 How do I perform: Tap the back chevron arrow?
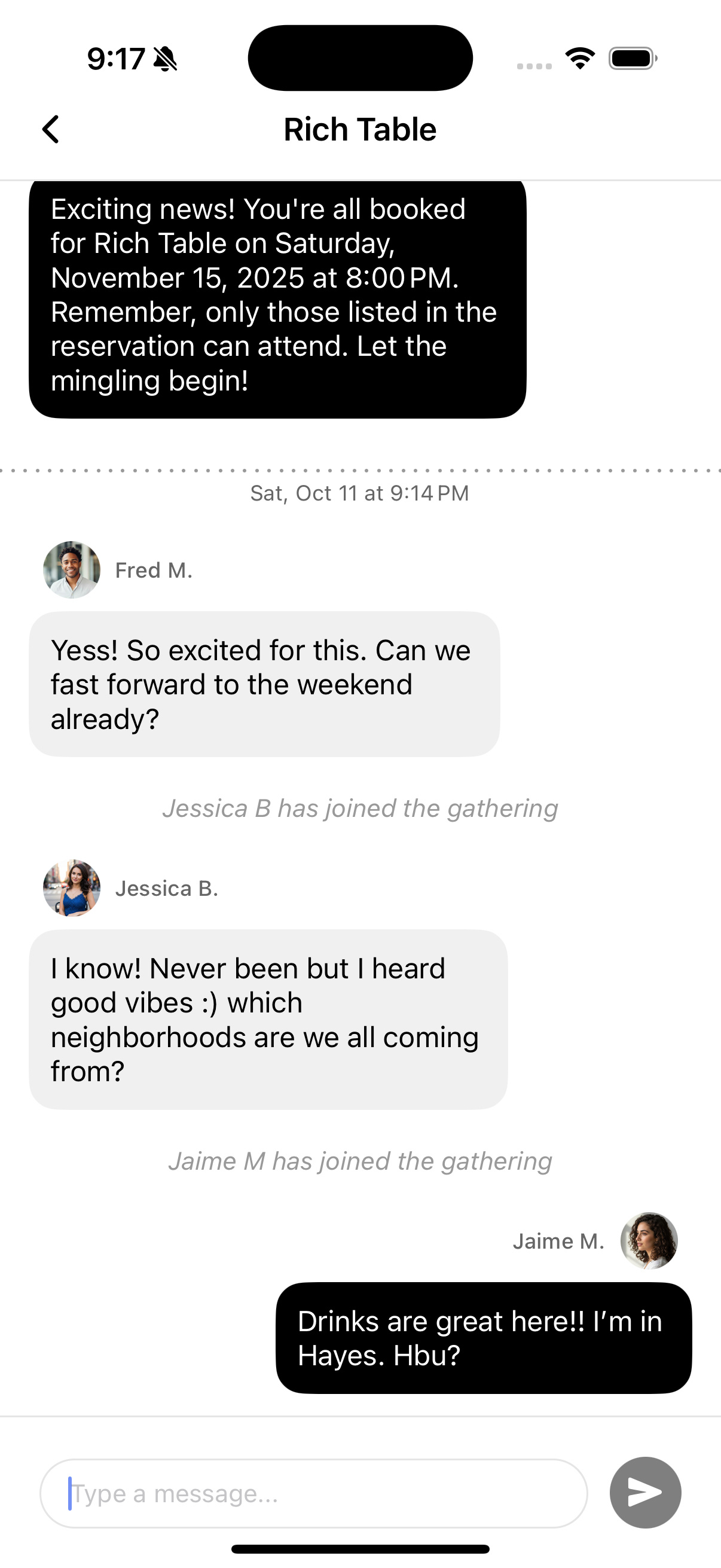pyautogui.click(x=51, y=129)
